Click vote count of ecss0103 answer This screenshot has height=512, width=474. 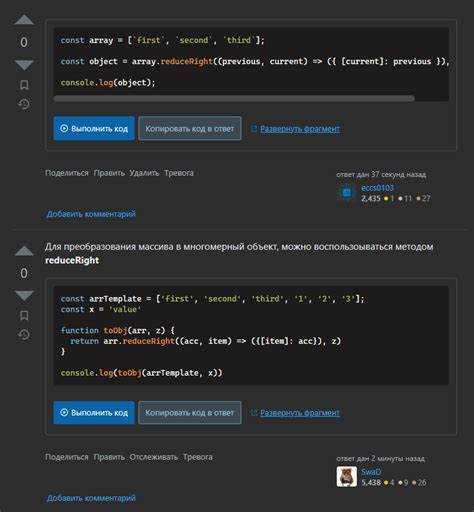click(x=24, y=42)
